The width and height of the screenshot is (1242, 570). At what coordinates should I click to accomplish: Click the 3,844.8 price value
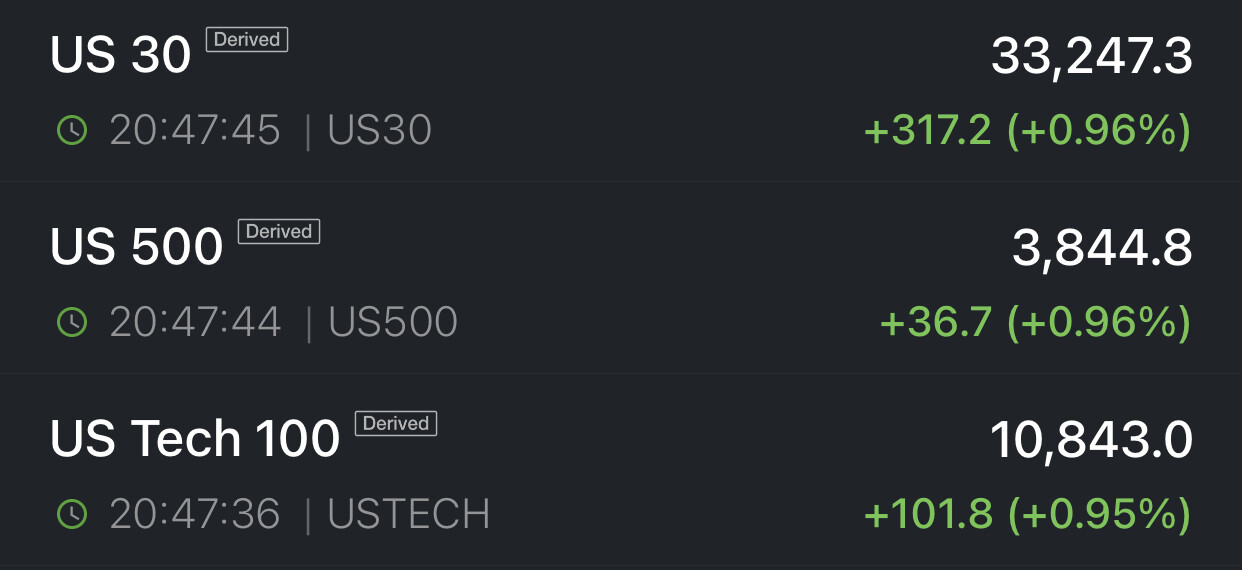coord(1102,248)
